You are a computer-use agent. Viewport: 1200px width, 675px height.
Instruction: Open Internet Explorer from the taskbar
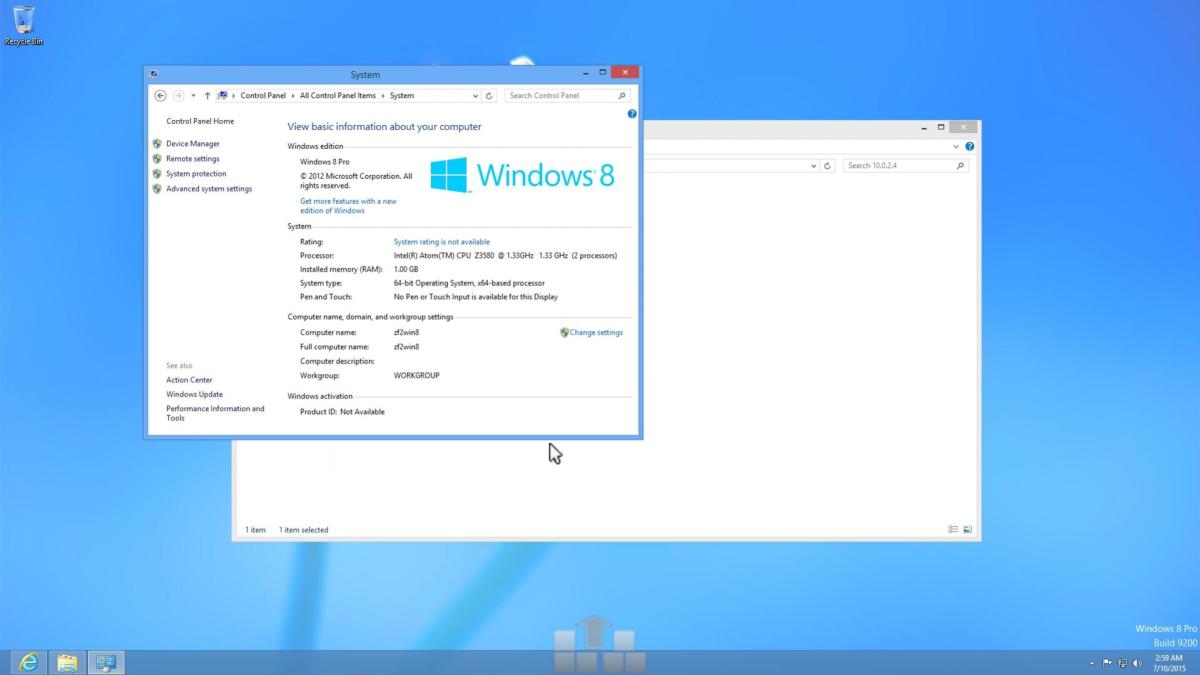pos(27,662)
